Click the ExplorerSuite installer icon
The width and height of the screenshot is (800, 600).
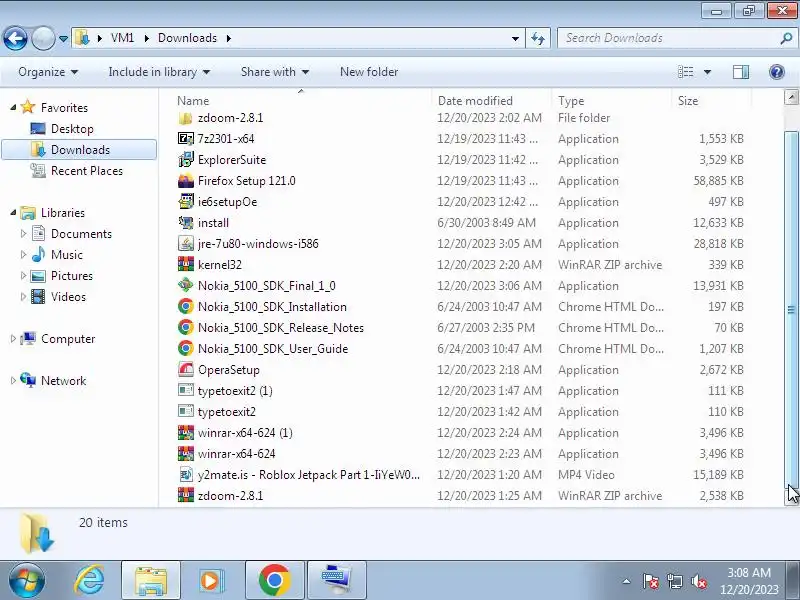186,160
